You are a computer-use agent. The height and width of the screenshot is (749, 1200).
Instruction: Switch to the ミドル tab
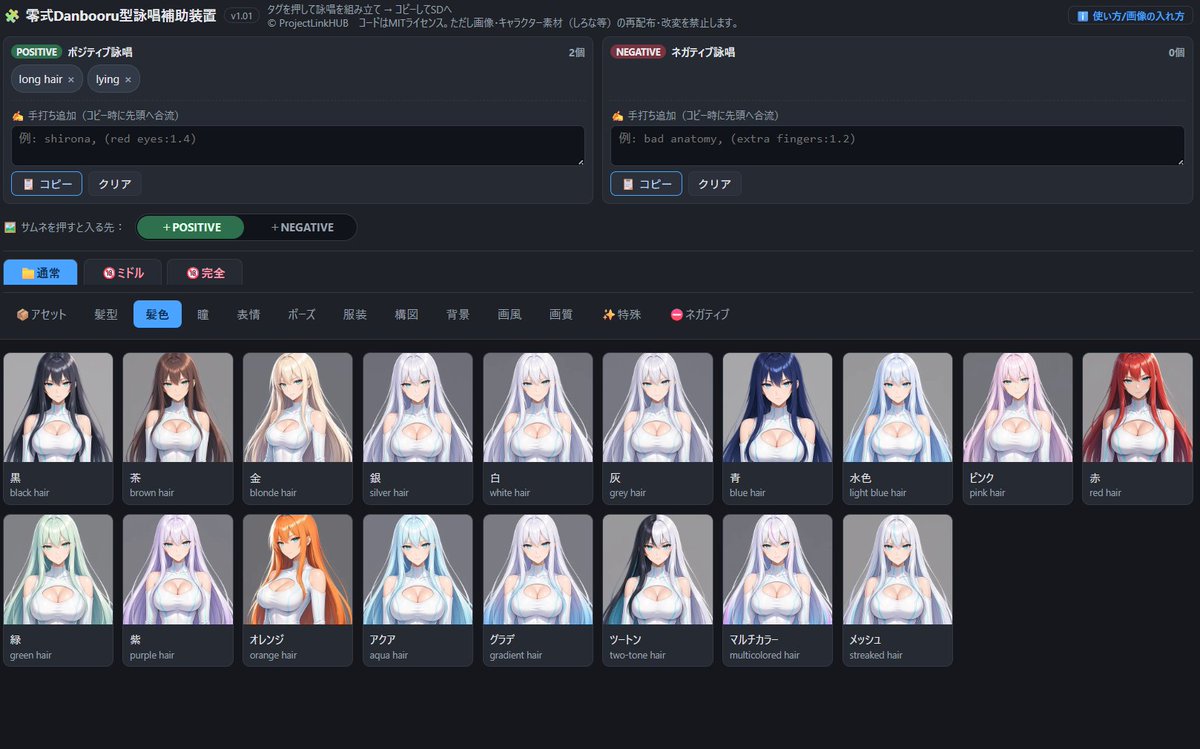123,273
